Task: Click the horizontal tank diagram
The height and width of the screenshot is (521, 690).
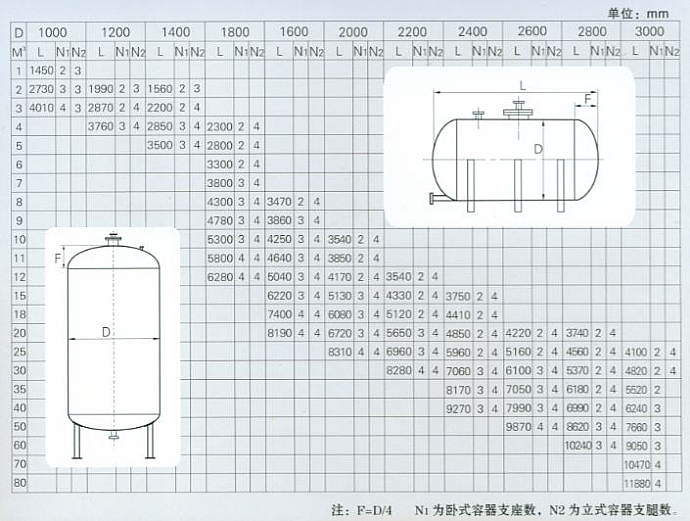Action: point(510,146)
